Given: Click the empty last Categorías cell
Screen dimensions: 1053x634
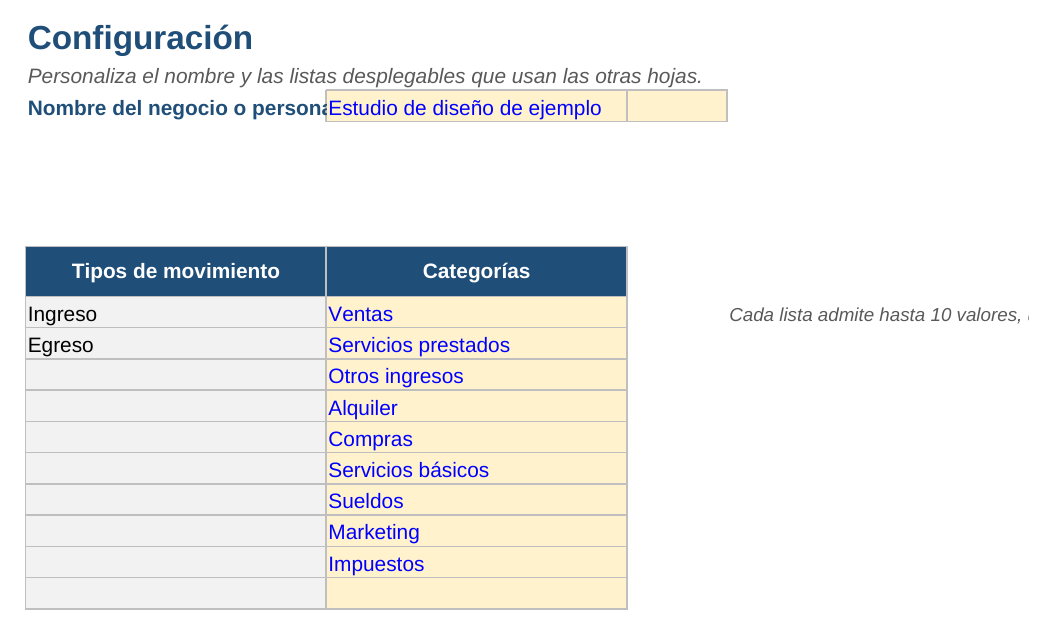Looking at the screenshot, I should [x=476, y=593].
